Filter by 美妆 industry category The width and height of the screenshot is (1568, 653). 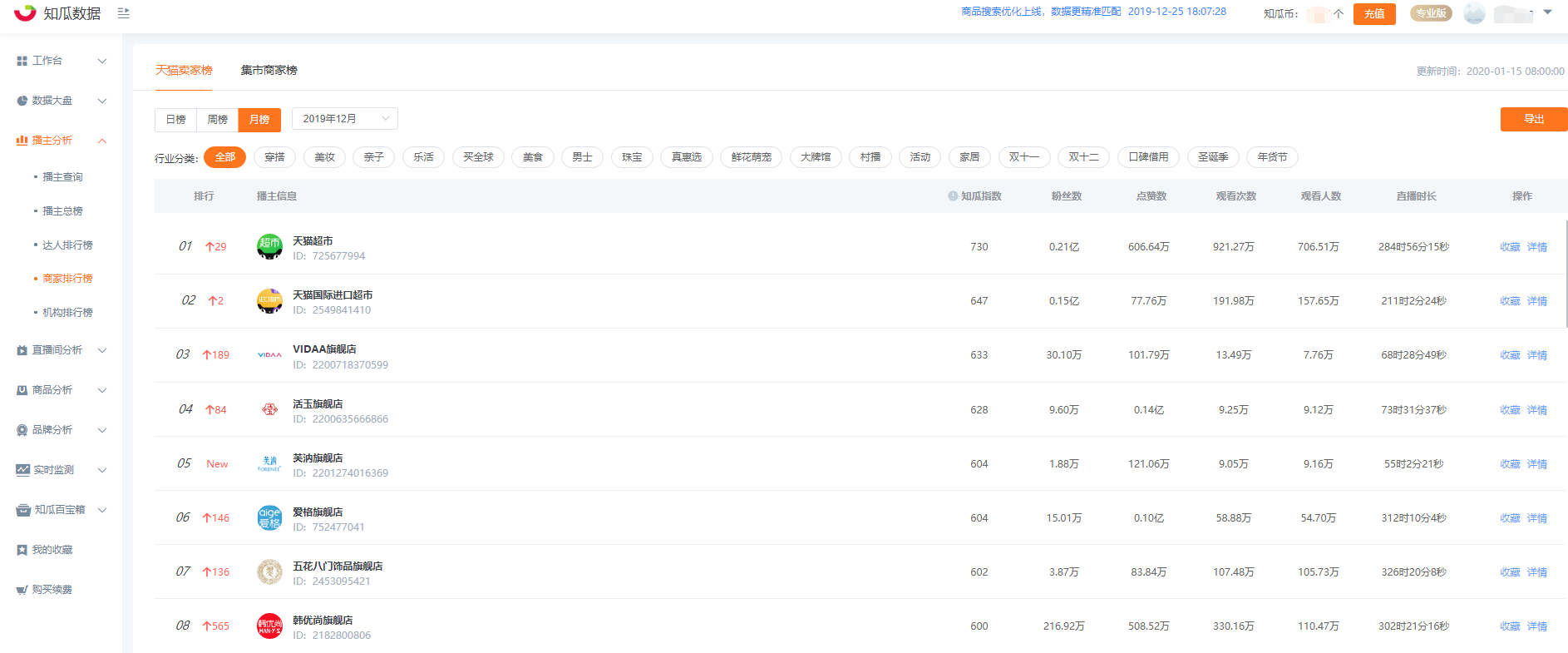324,157
